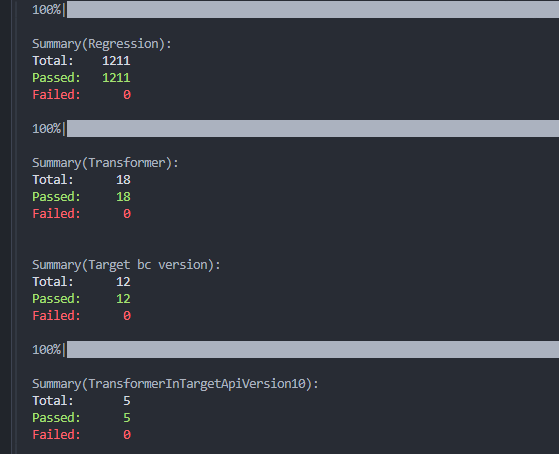Click the last red Failed 0 value
This screenshot has width=559, height=454.
(127, 435)
